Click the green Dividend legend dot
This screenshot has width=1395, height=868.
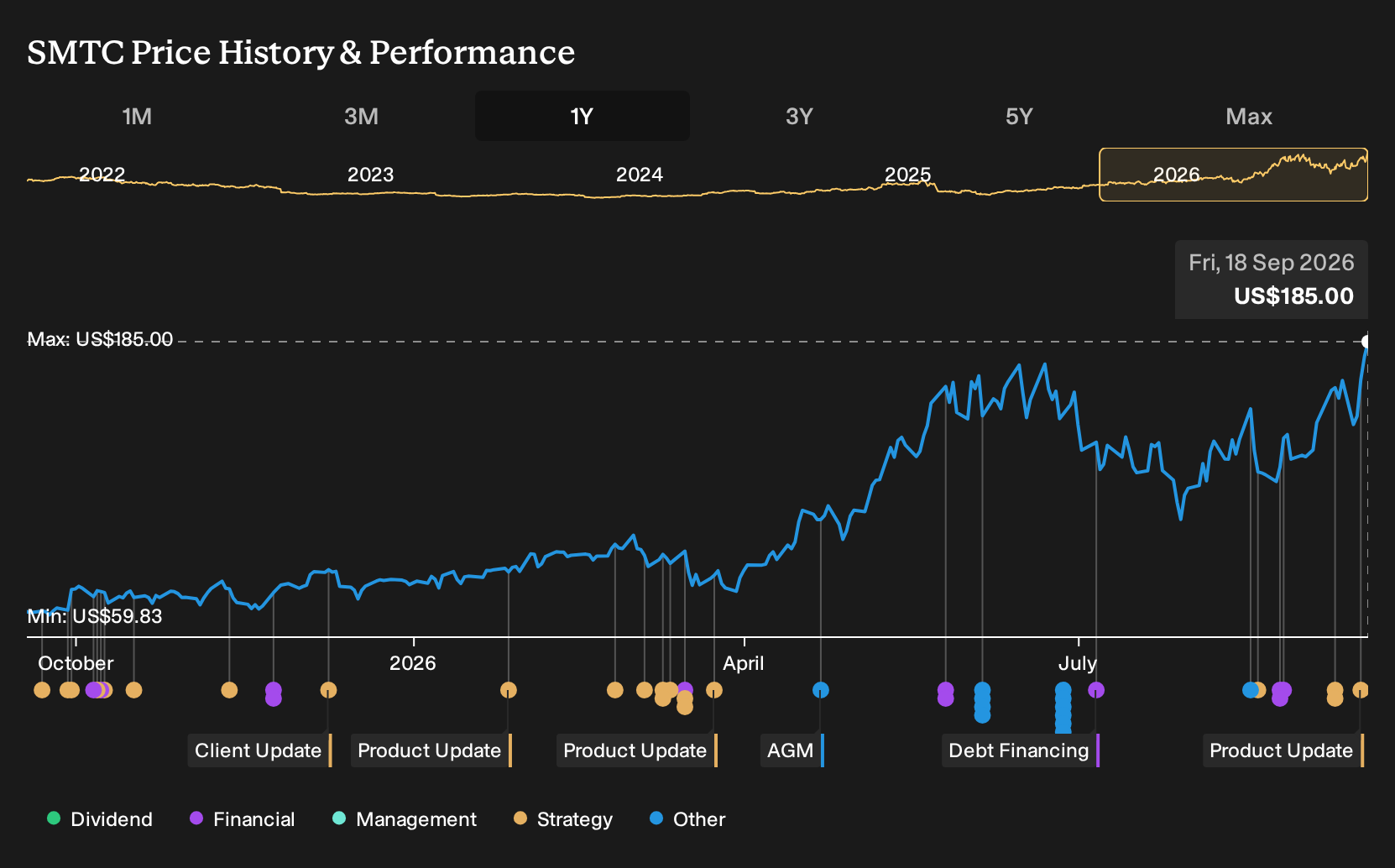pos(54,818)
